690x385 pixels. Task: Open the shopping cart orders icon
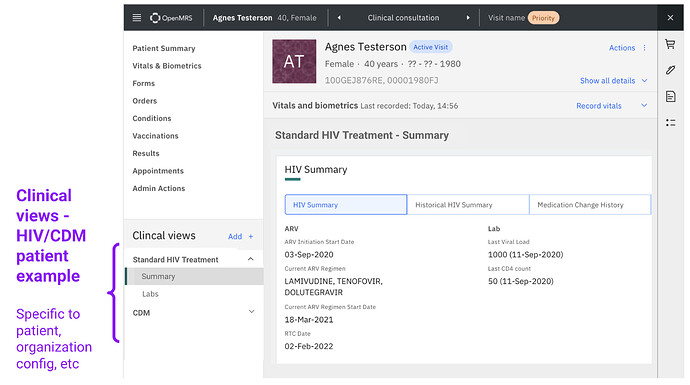tap(670, 44)
